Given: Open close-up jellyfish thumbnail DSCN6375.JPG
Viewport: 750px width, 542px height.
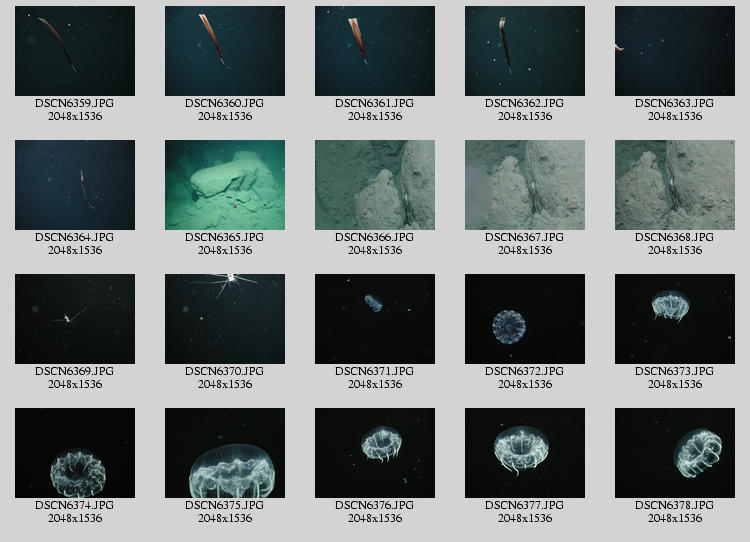Looking at the screenshot, I should pyautogui.click(x=224, y=453).
